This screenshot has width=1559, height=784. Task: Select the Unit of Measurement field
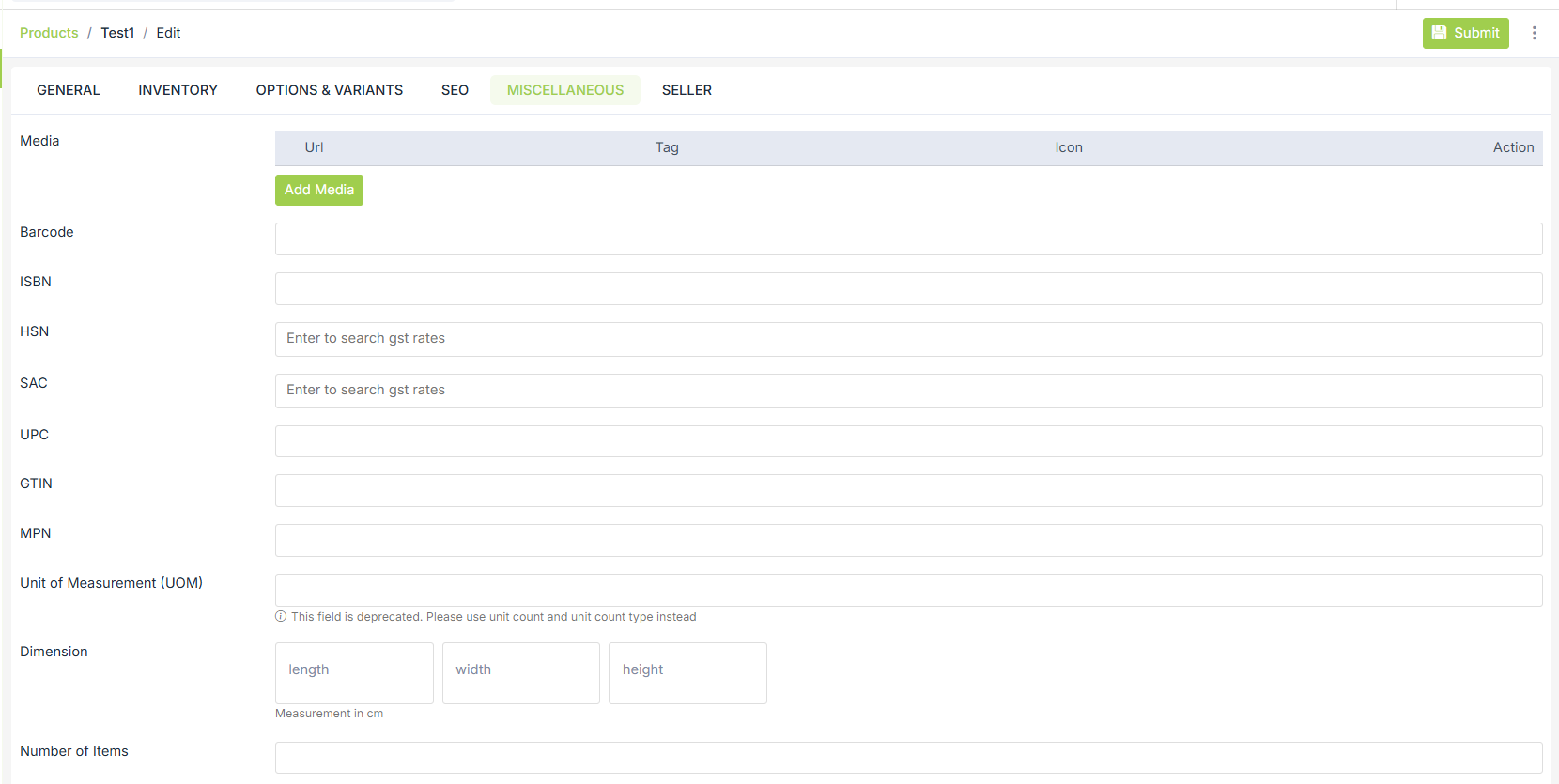(x=907, y=590)
